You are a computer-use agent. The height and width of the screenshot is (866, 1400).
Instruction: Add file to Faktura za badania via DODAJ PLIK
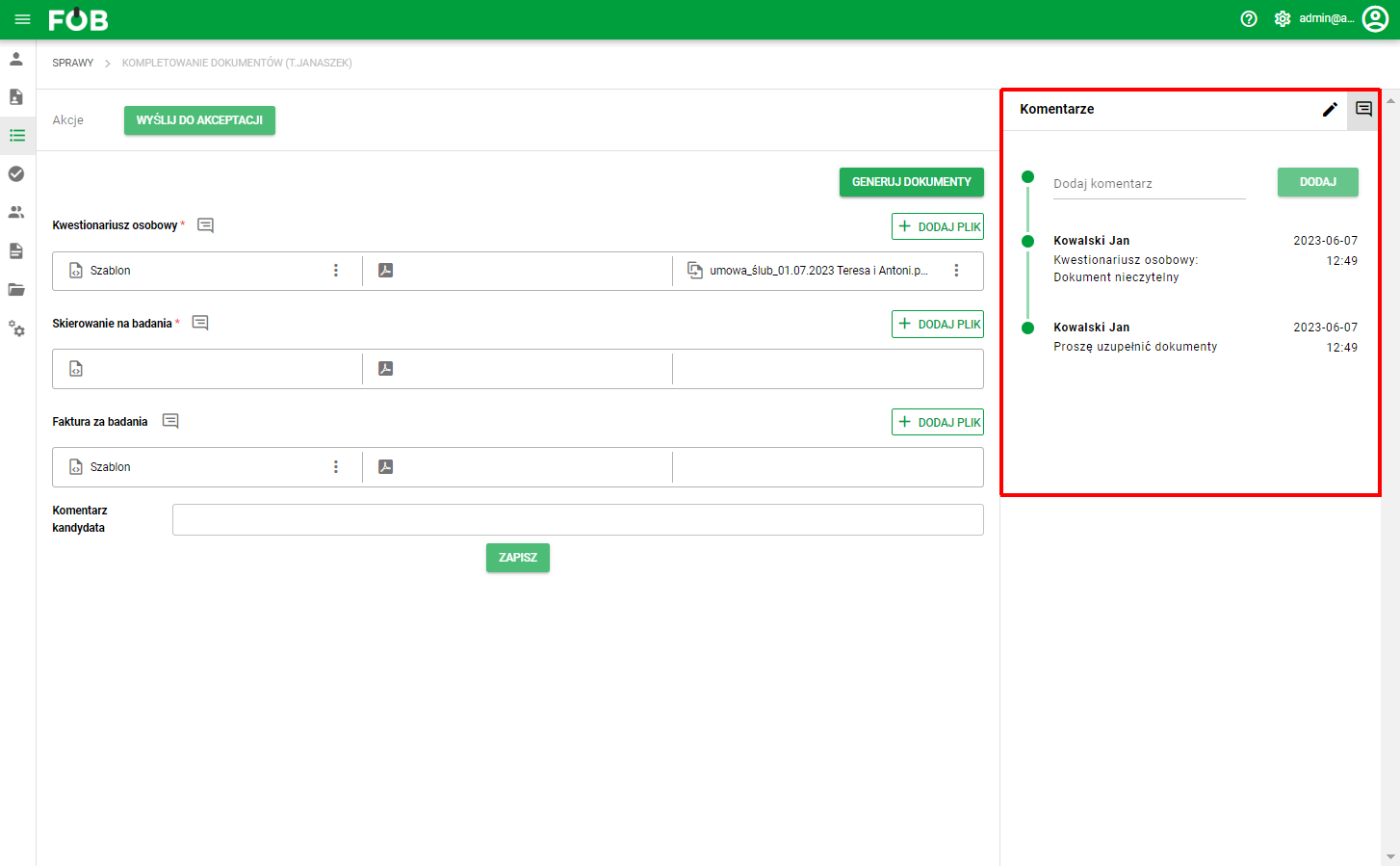tap(938, 422)
